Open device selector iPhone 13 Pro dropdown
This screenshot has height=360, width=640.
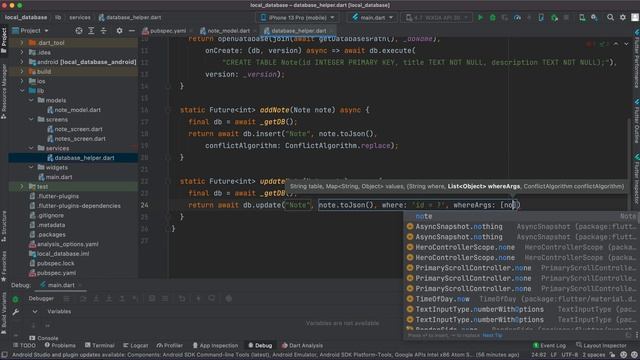tap(298, 18)
